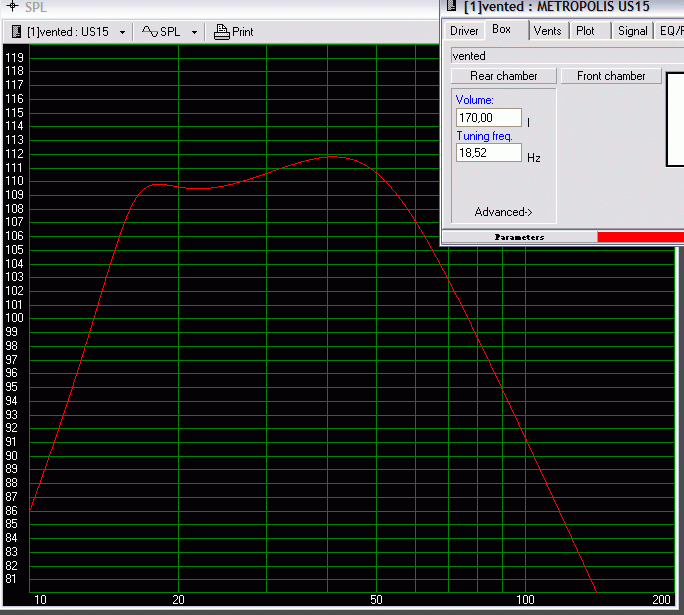Click the Print printer icon
Viewport: 684px width, 615px height.
coord(221,32)
